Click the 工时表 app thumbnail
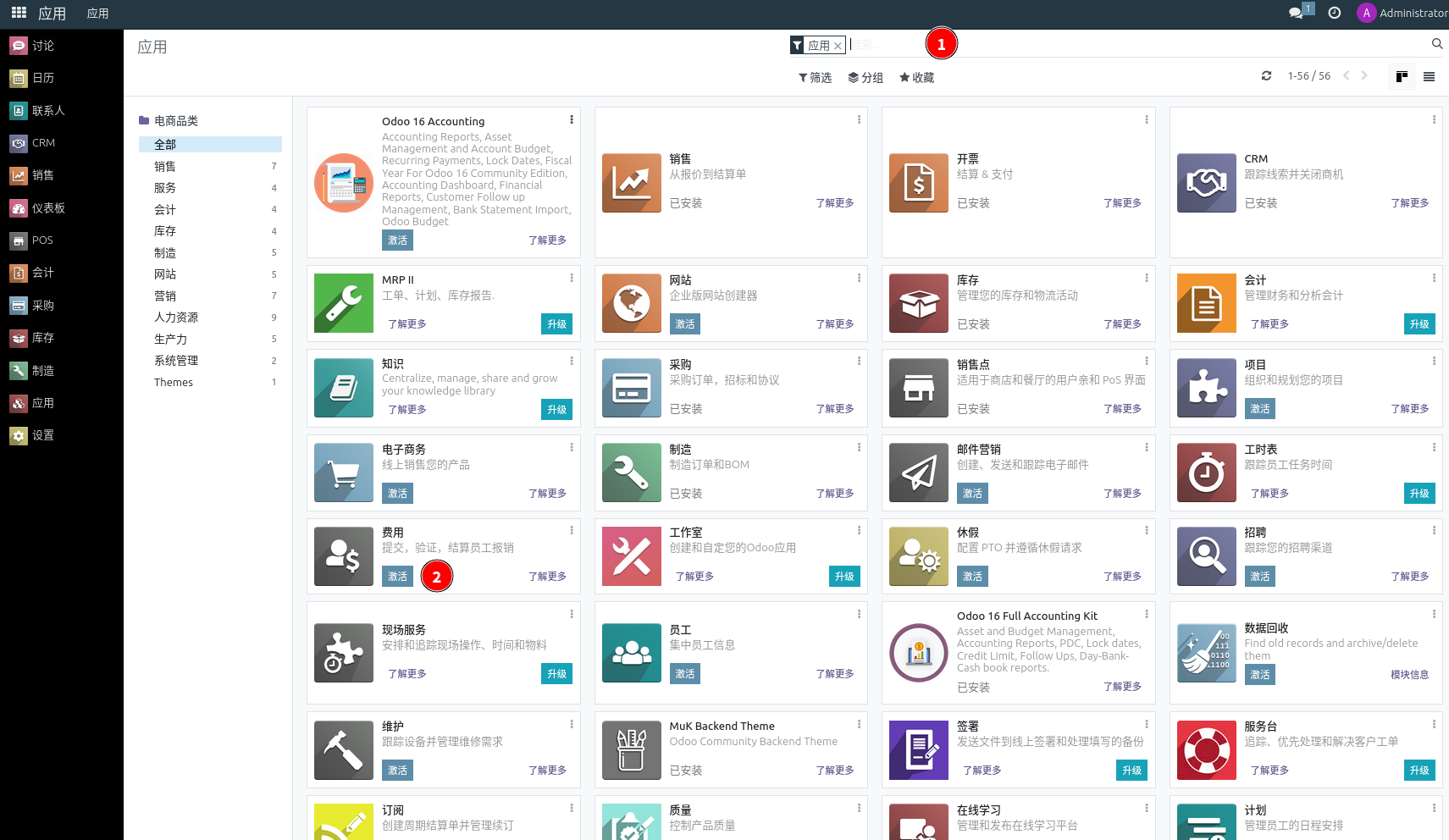Screen dimensions: 1449x840 pyautogui.click(x=1207, y=472)
